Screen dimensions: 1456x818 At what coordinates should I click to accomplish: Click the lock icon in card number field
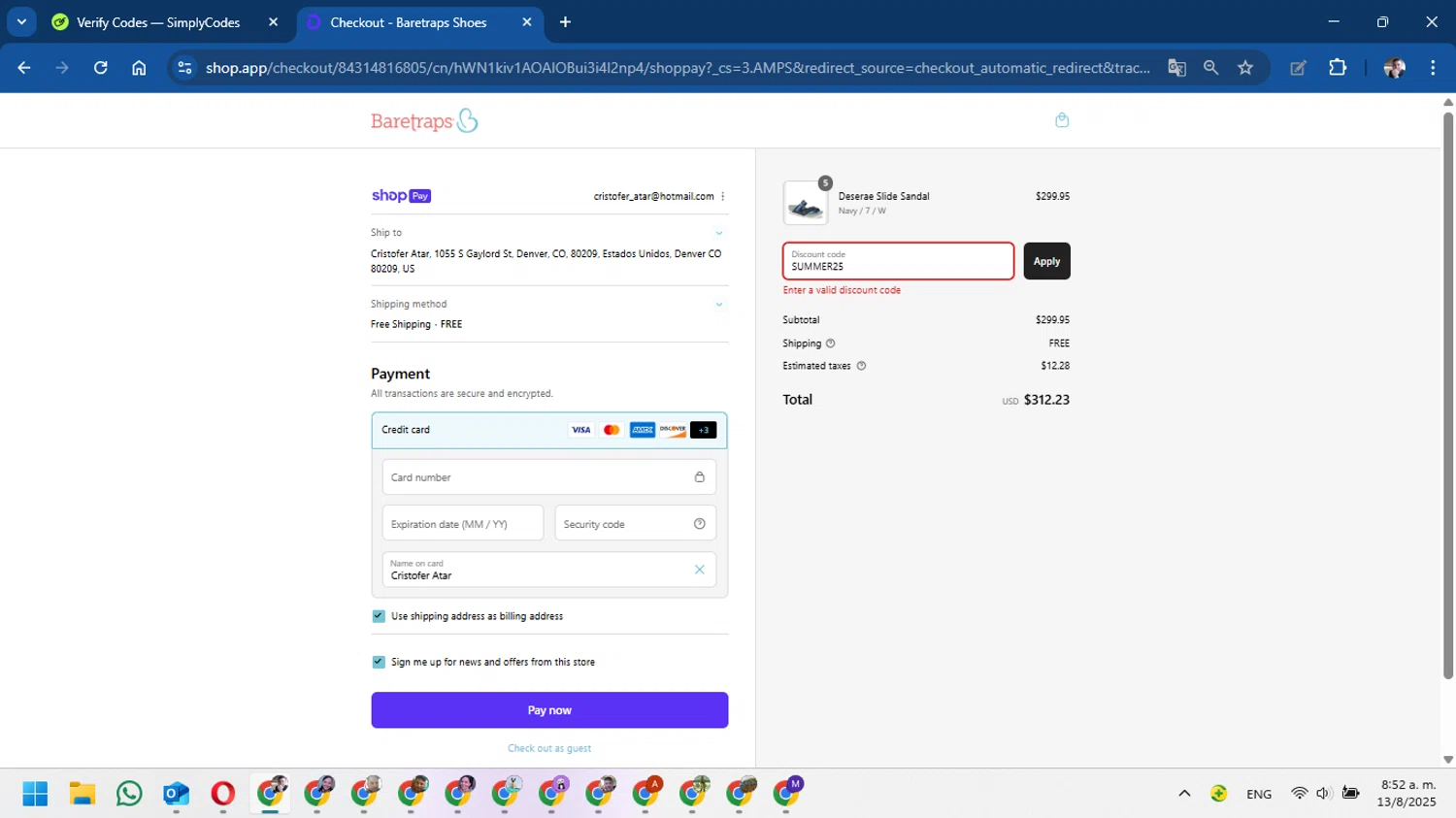(699, 477)
